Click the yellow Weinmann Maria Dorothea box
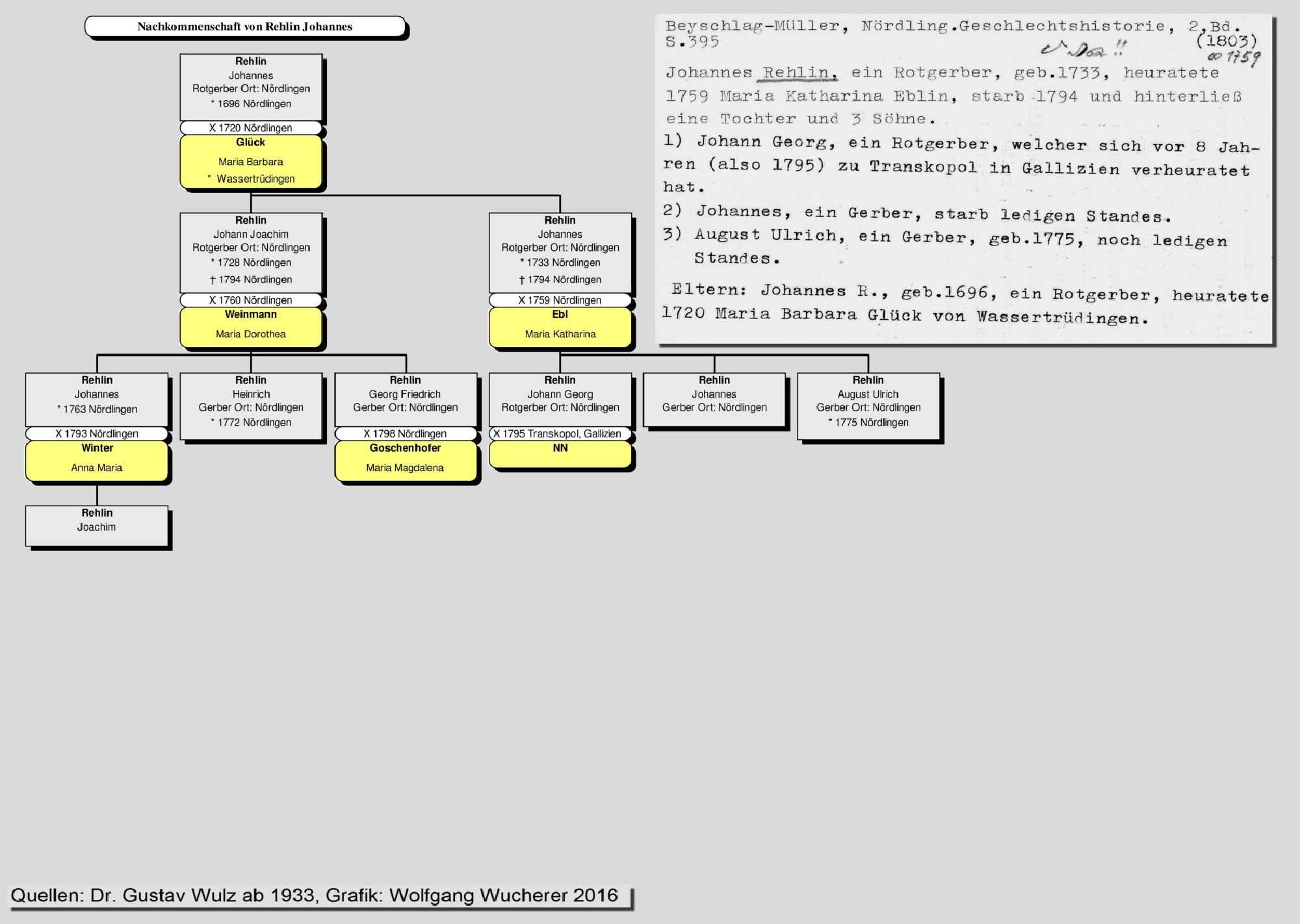Screen dimensions: 1300x924 [x=251, y=326]
